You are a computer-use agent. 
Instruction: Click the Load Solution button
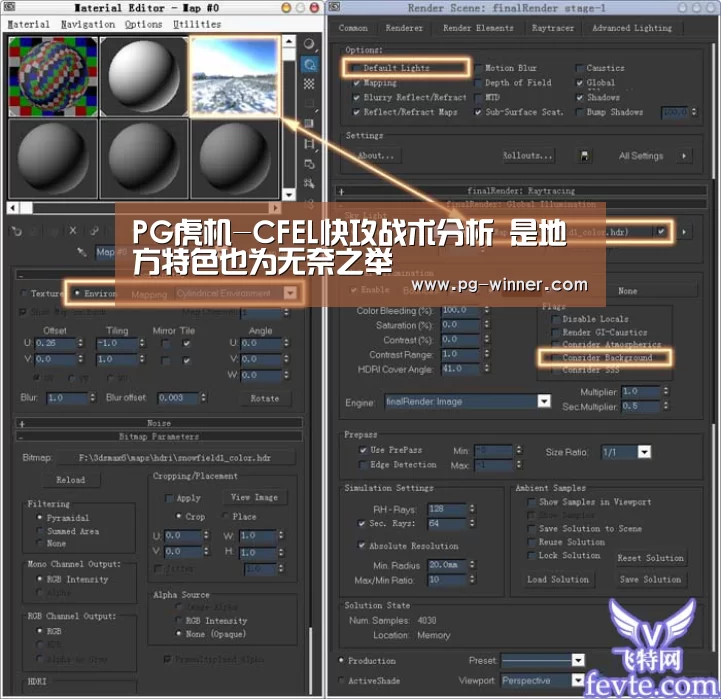tap(558, 579)
